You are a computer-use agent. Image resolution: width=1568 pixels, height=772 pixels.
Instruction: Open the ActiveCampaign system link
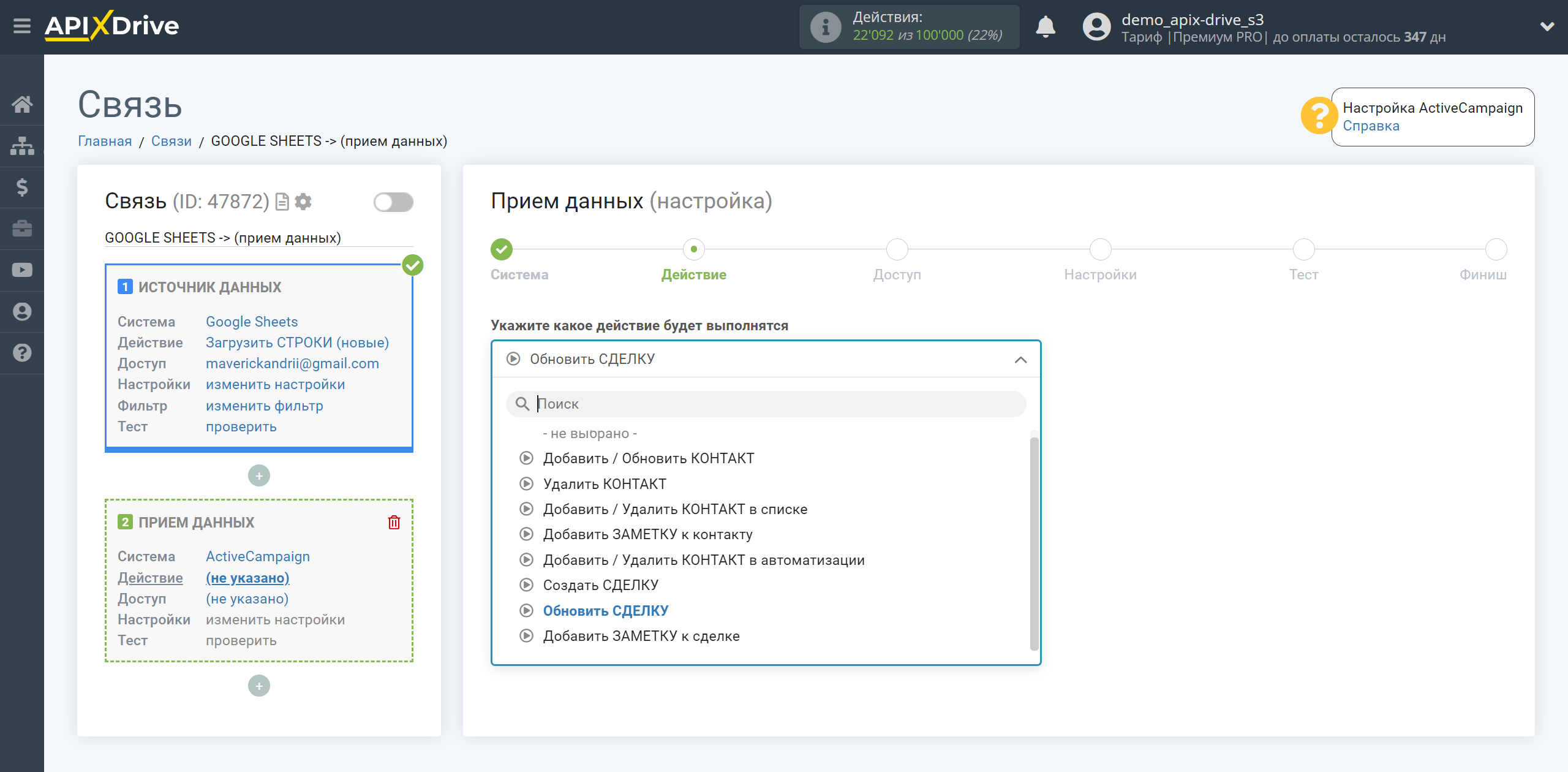click(258, 556)
